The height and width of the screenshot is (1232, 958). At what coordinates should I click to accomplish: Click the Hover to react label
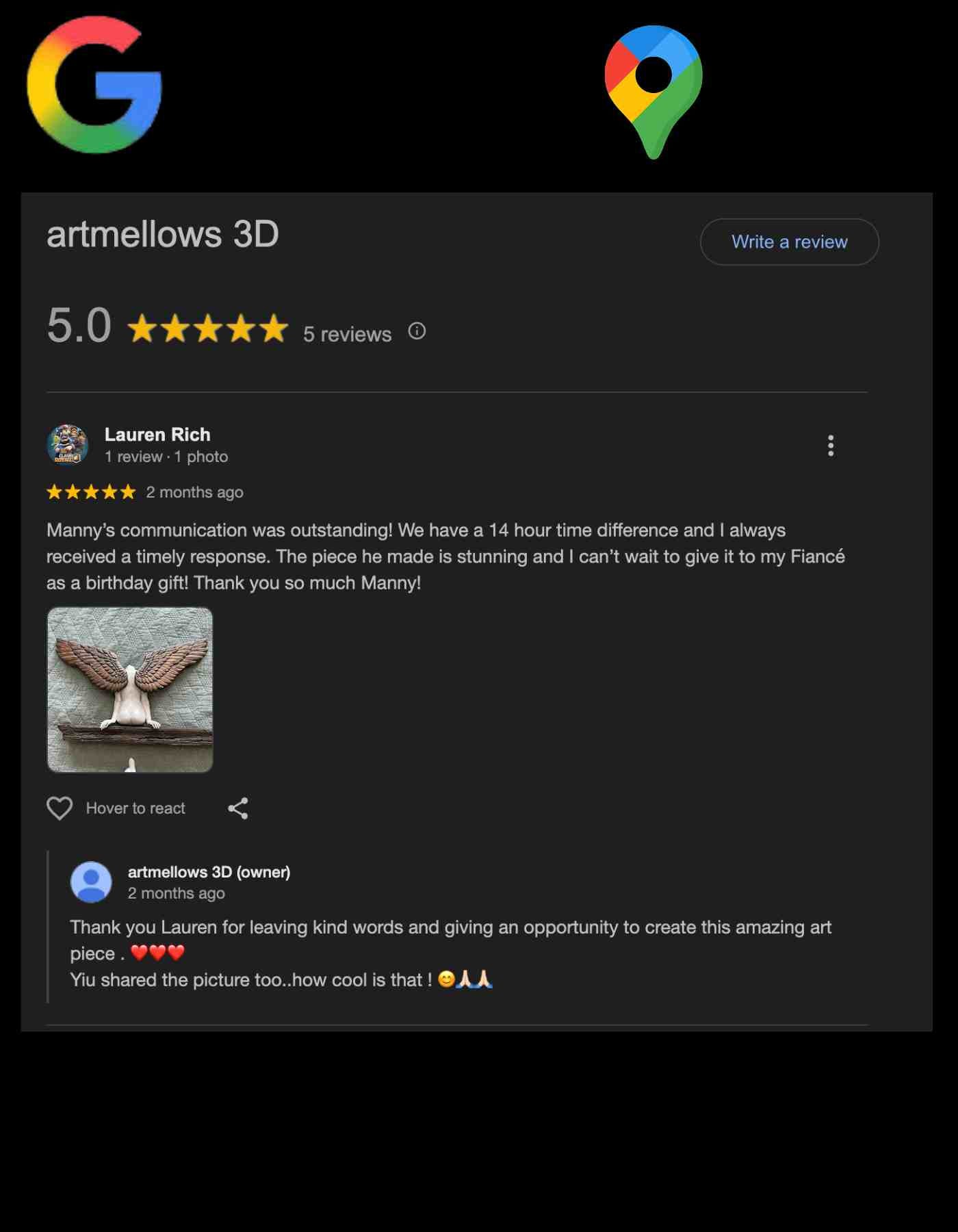pos(135,808)
